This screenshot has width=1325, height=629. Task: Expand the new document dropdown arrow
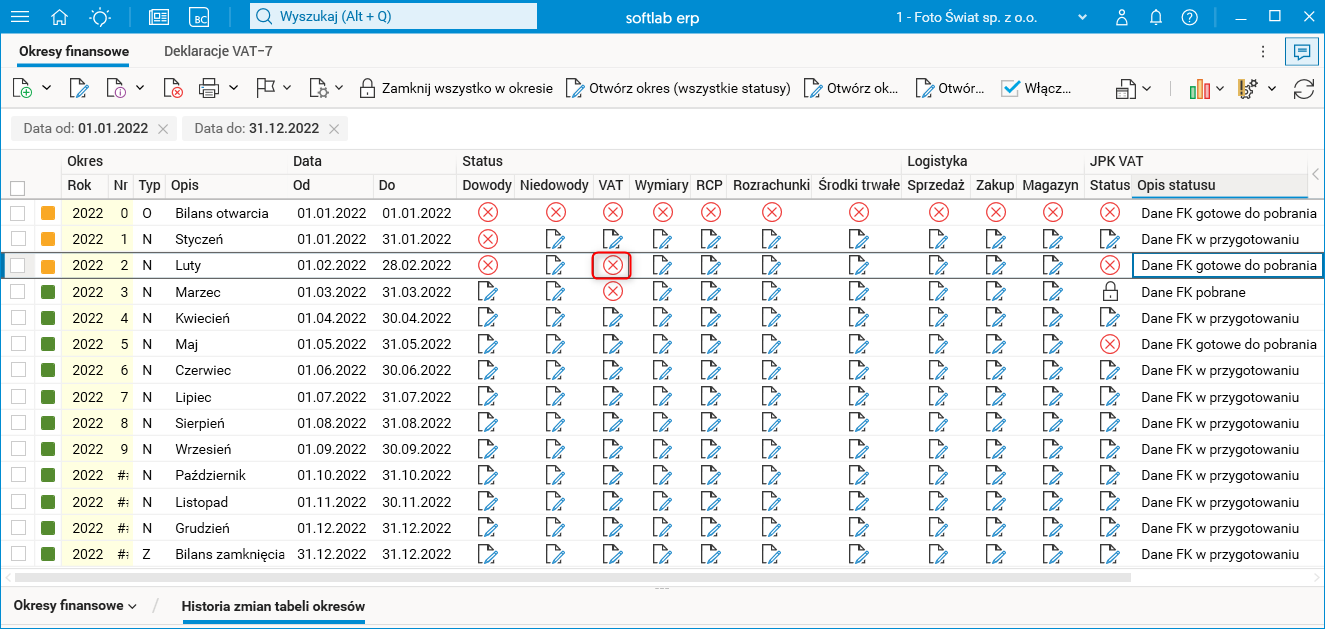47,88
